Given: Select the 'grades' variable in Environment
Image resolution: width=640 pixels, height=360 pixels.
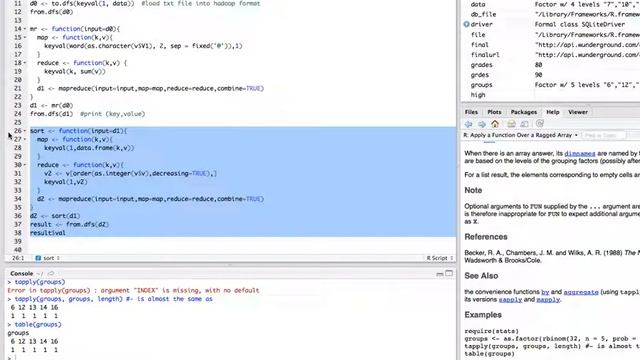Looking at the screenshot, I should point(481,65).
